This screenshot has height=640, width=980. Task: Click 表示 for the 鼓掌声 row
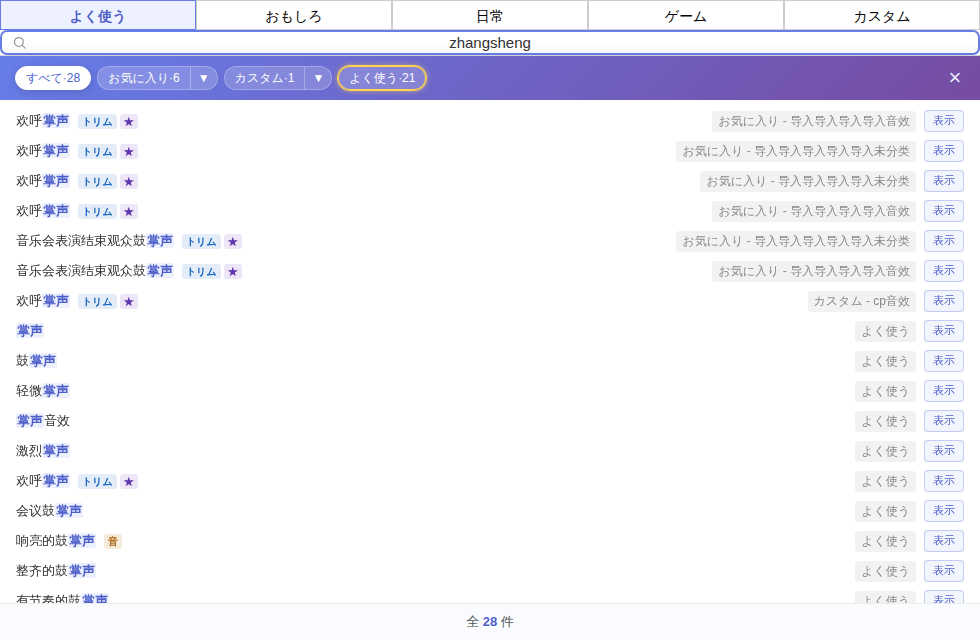(x=944, y=361)
